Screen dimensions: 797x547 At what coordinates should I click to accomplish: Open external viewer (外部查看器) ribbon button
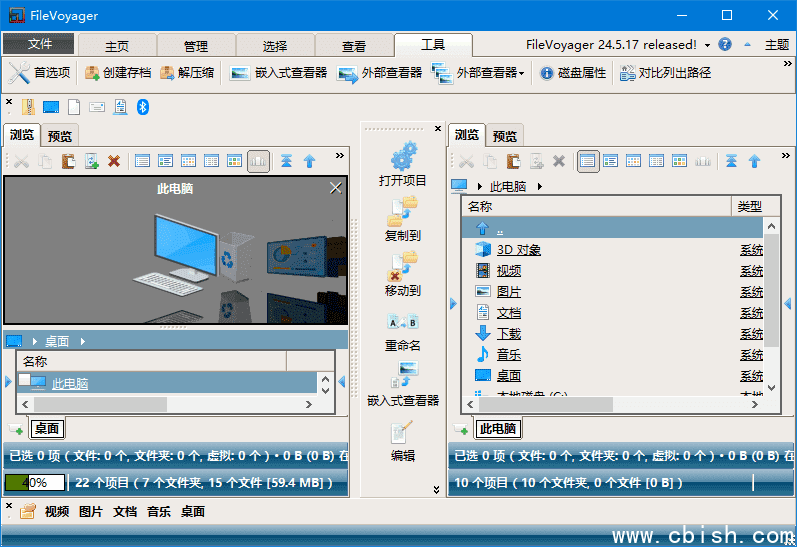click(x=380, y=73)
